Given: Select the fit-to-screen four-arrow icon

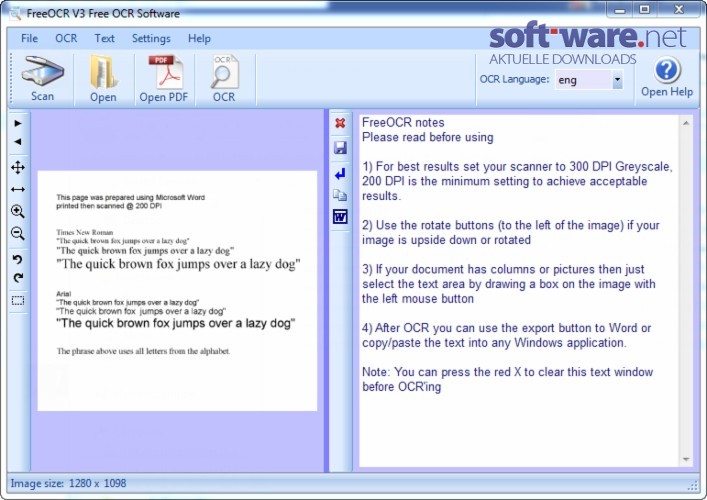Looking at the screenshot, I should 18,167.
